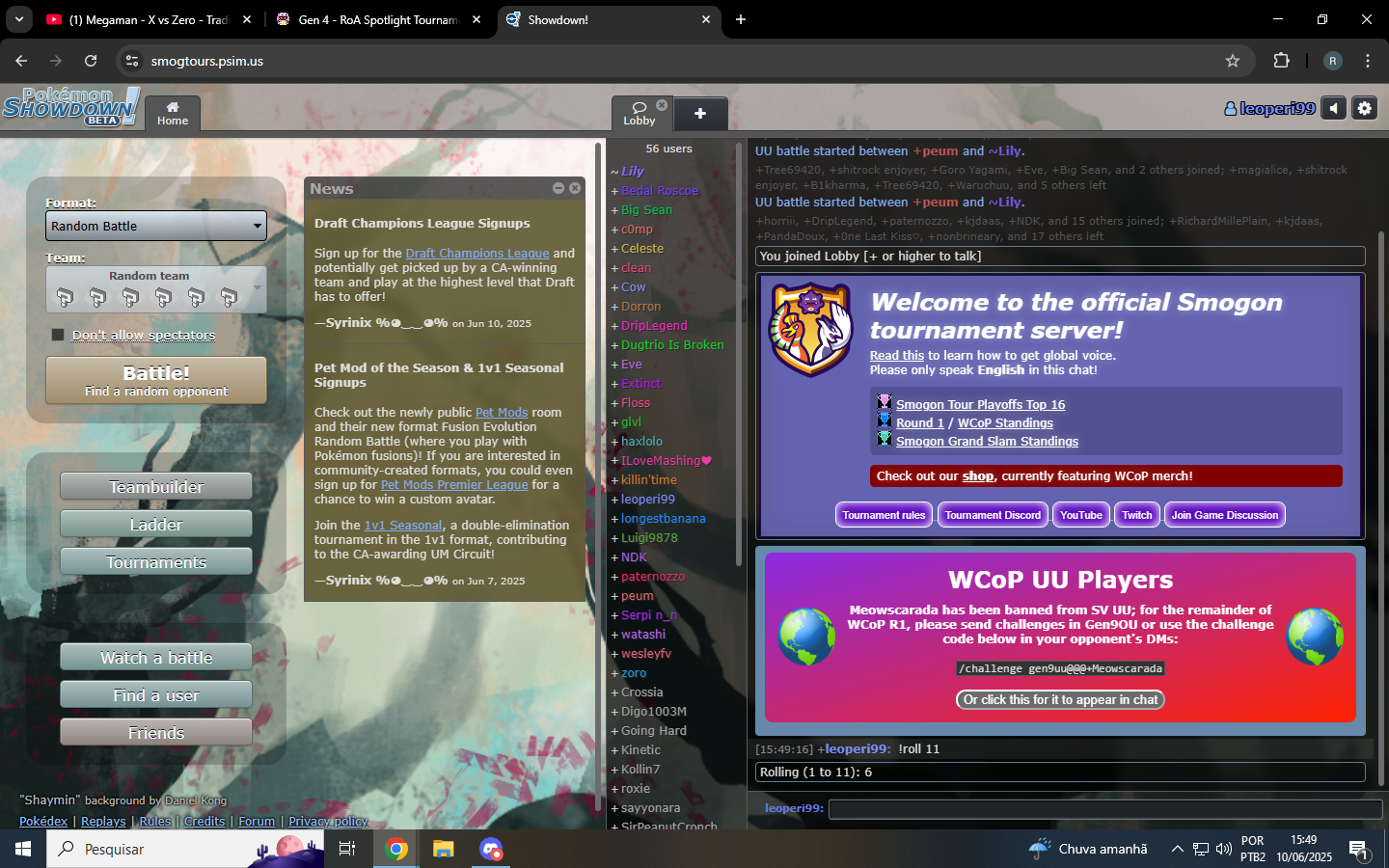Open the Friends list
Viewport: 1389px width, 868px height.
pos(156,733)
